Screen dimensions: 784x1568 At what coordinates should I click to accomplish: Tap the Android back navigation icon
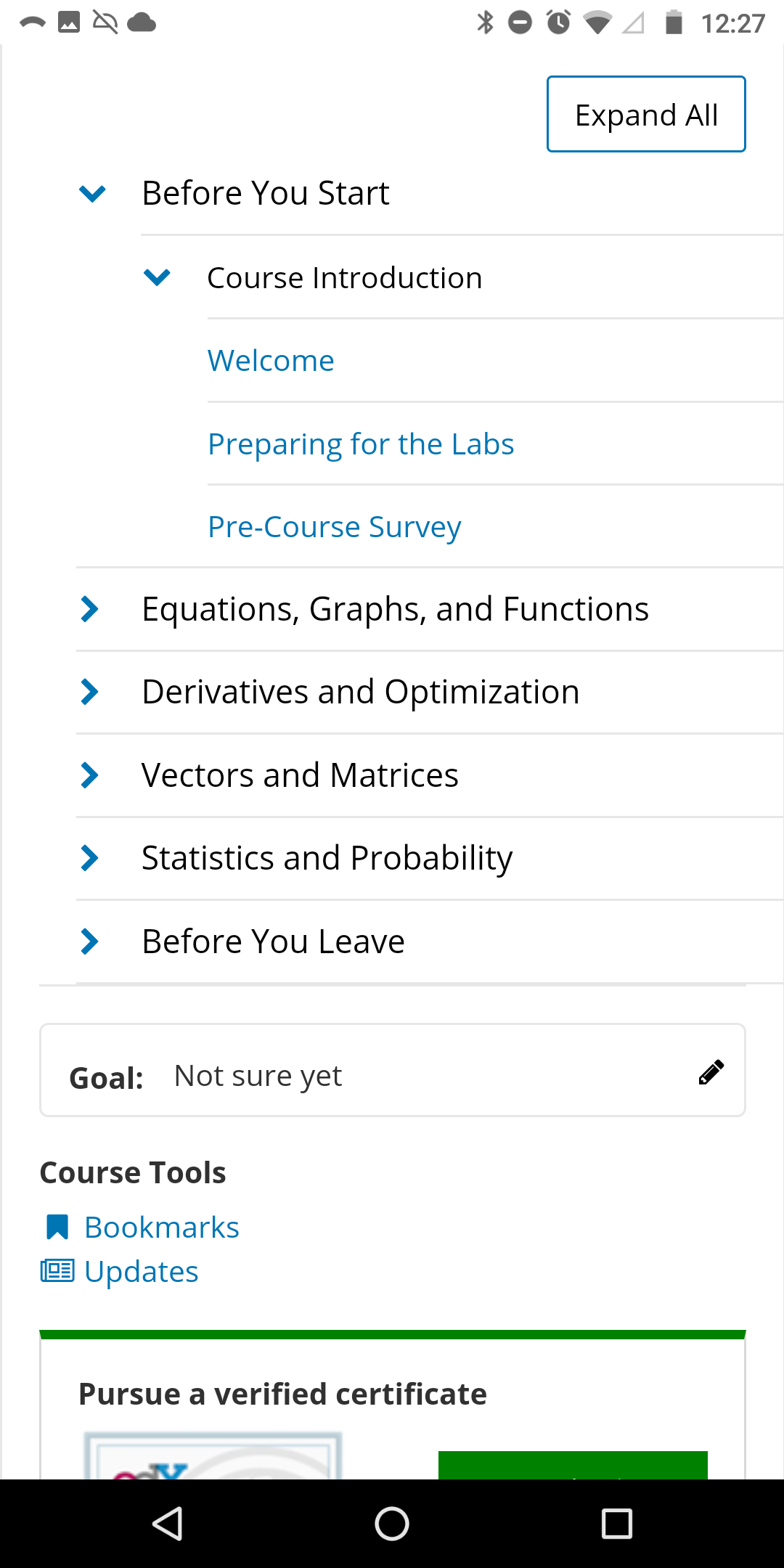tap(168, 1523)
